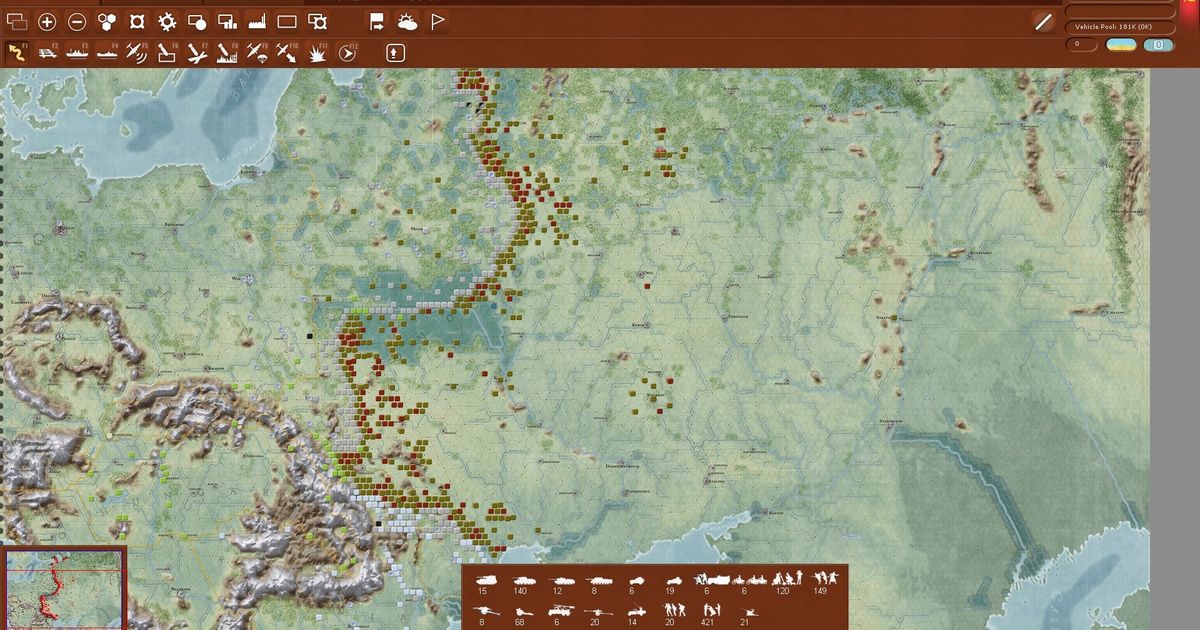The image size is (1200, 630).
Task: Click the tank icon with count 140
Action: coord(524,580)
